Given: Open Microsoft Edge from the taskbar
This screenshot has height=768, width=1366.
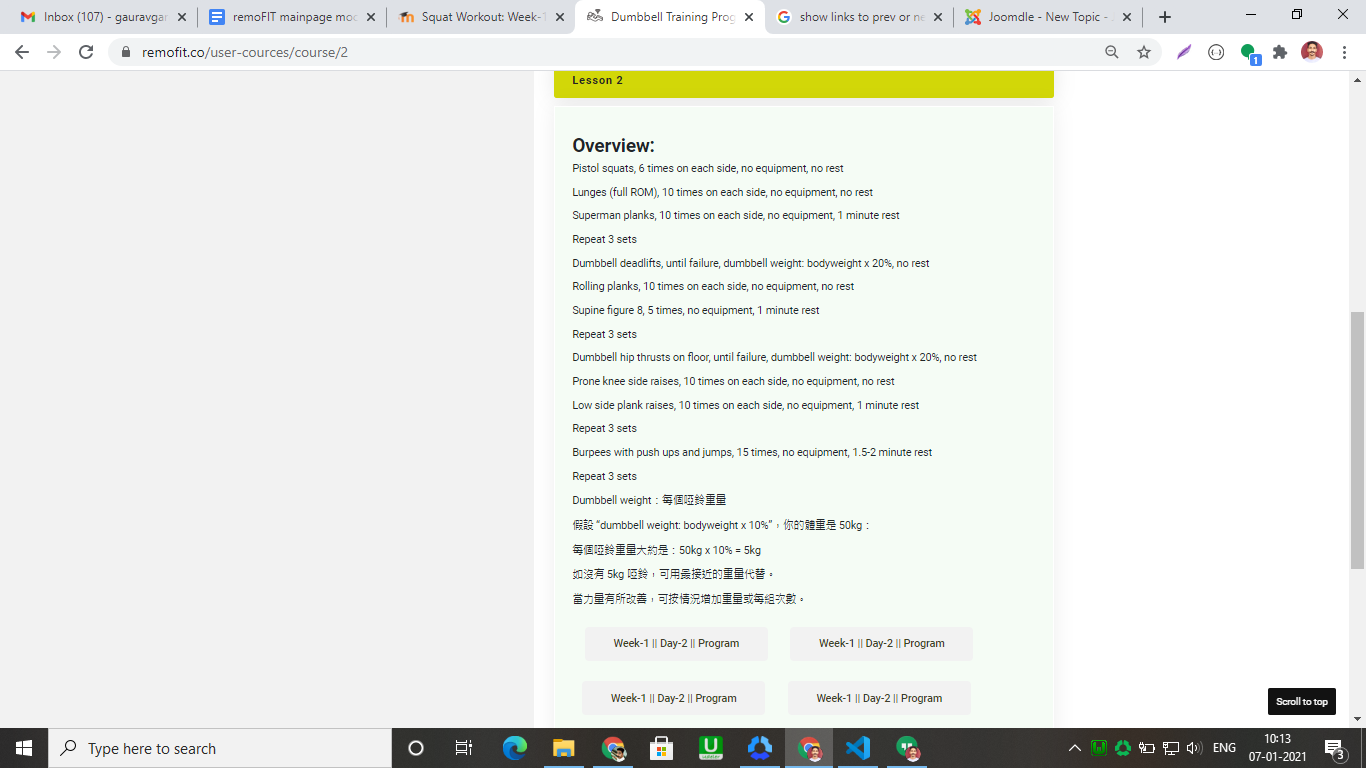Looking at the screenshot, I should (515, 748).
